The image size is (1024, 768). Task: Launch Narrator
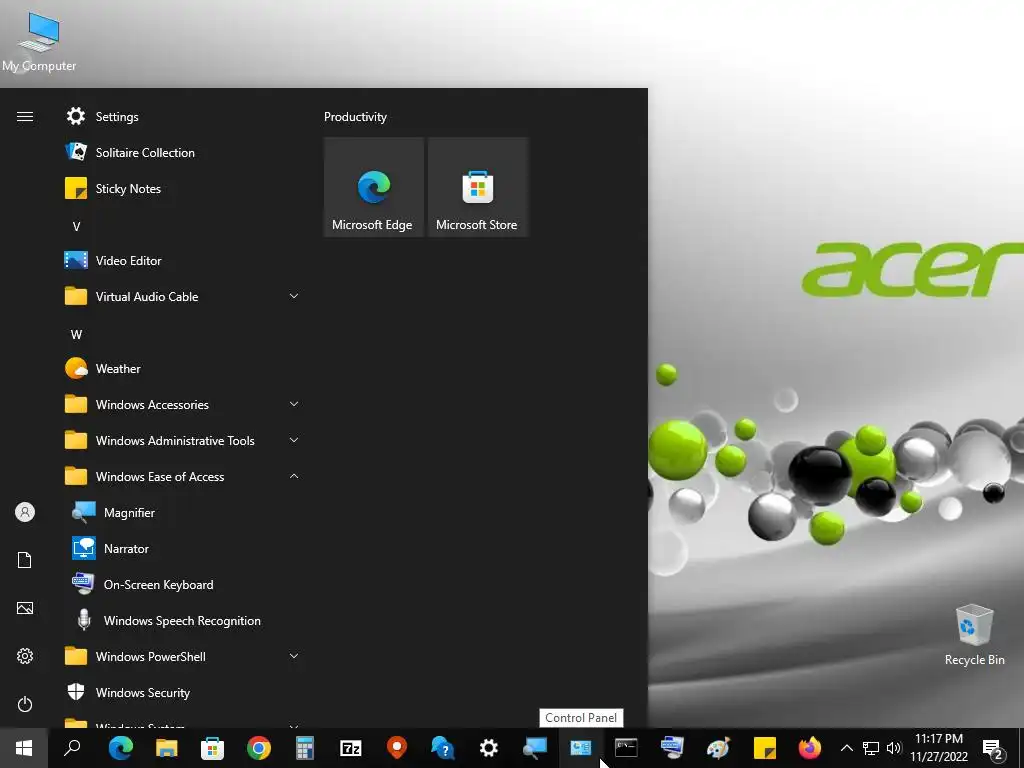point(182,549)
